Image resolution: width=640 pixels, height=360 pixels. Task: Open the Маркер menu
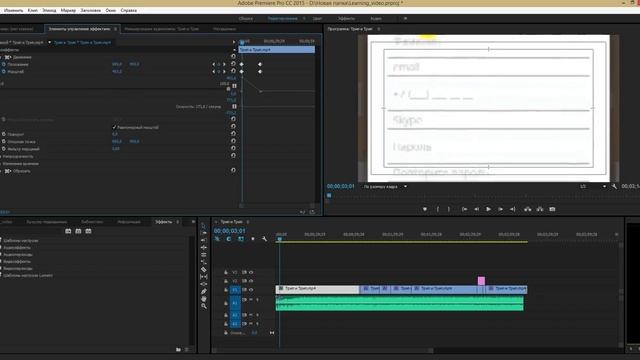coord(68,10)
